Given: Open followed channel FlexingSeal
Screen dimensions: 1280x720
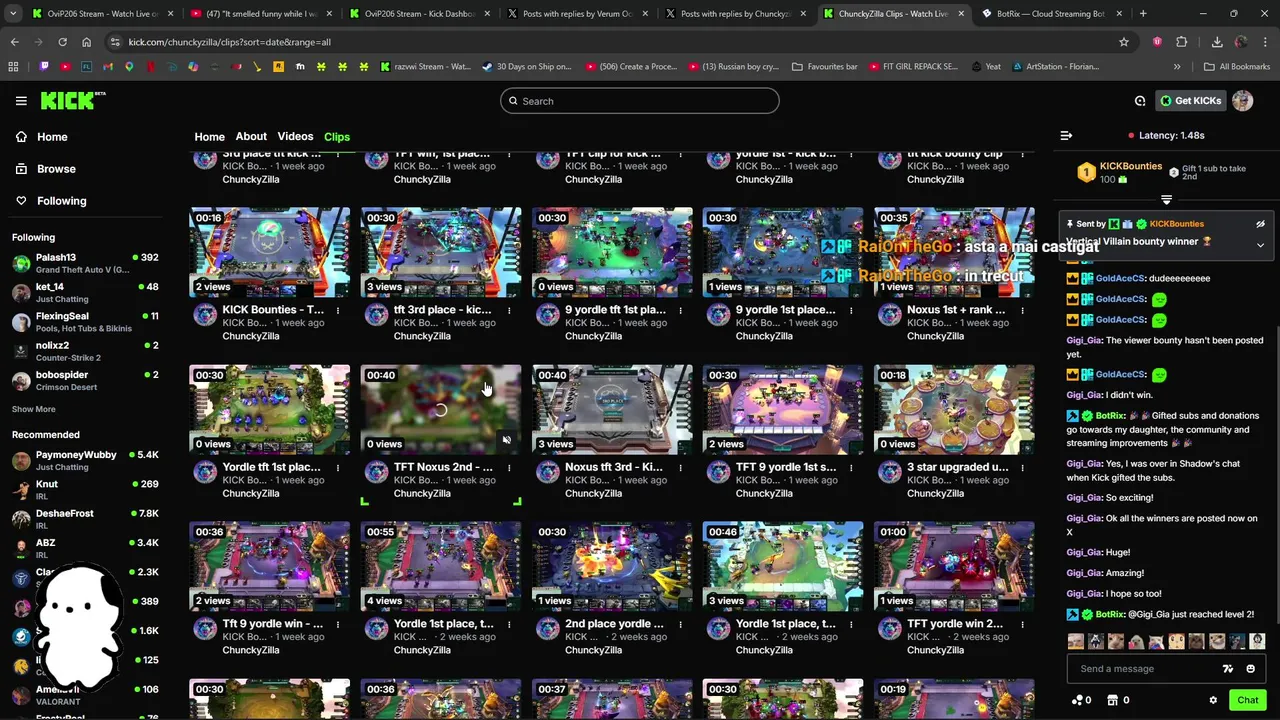Looking at the screenshot, I should (x=86, y=322).
